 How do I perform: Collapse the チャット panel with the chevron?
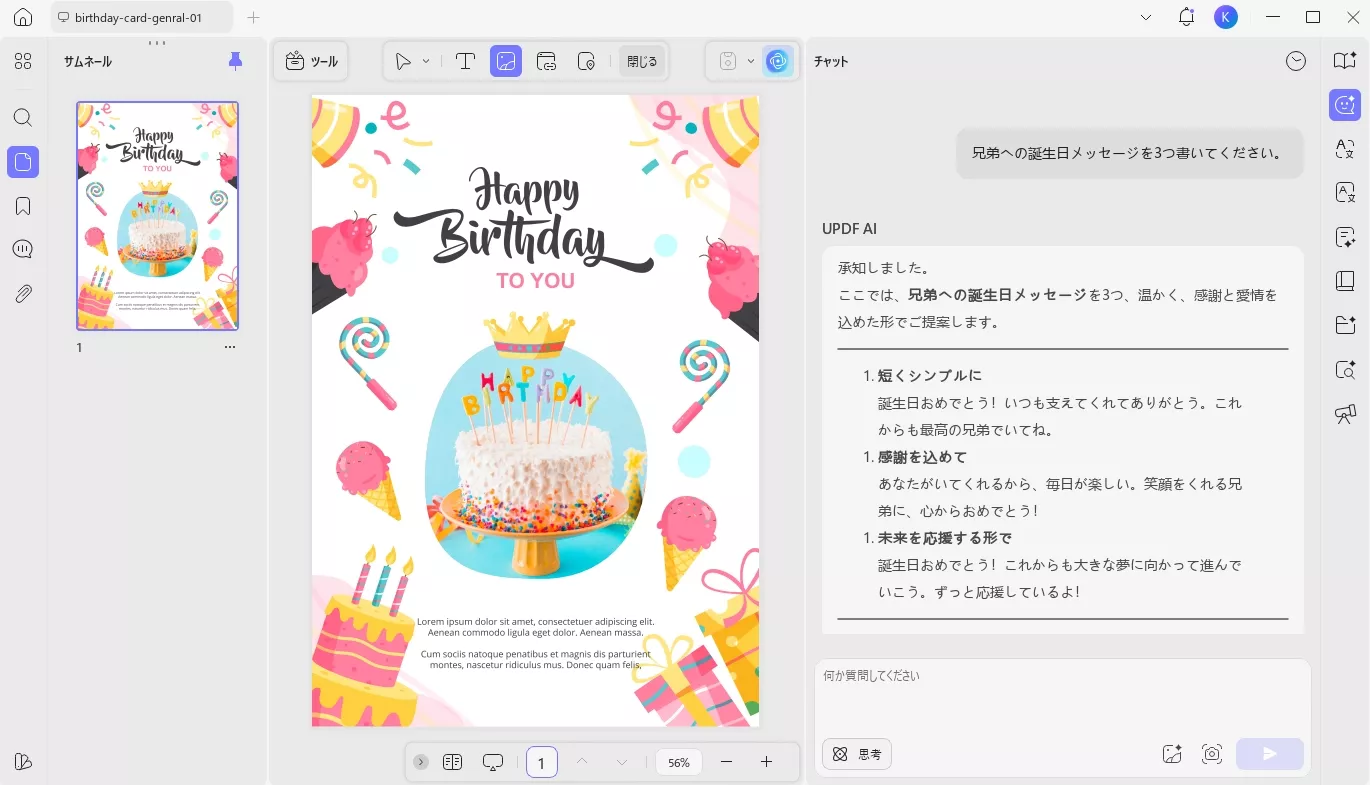pyautogui.click(x=1296, y=61)
